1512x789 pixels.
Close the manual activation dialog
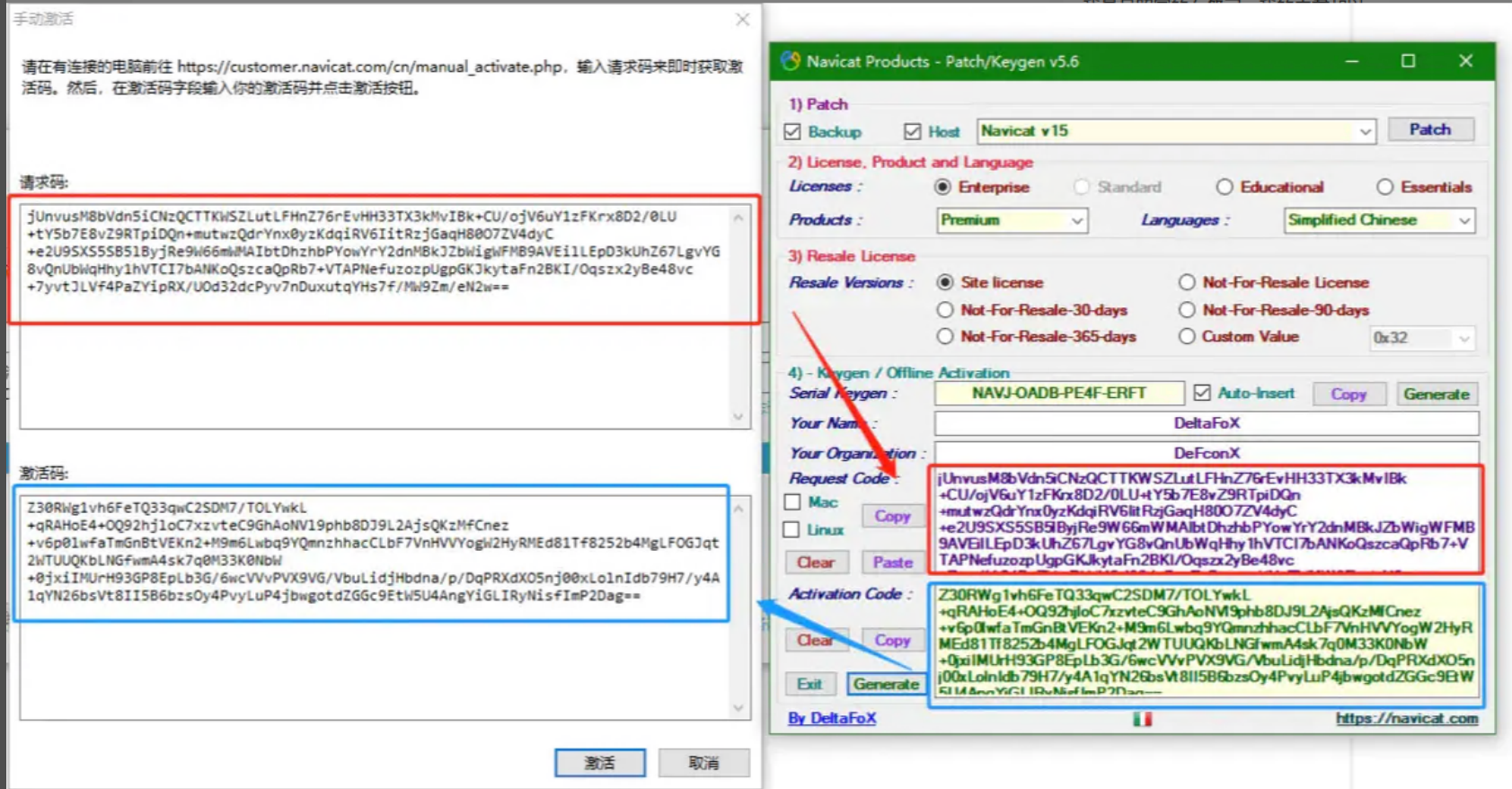click(743, 19)
